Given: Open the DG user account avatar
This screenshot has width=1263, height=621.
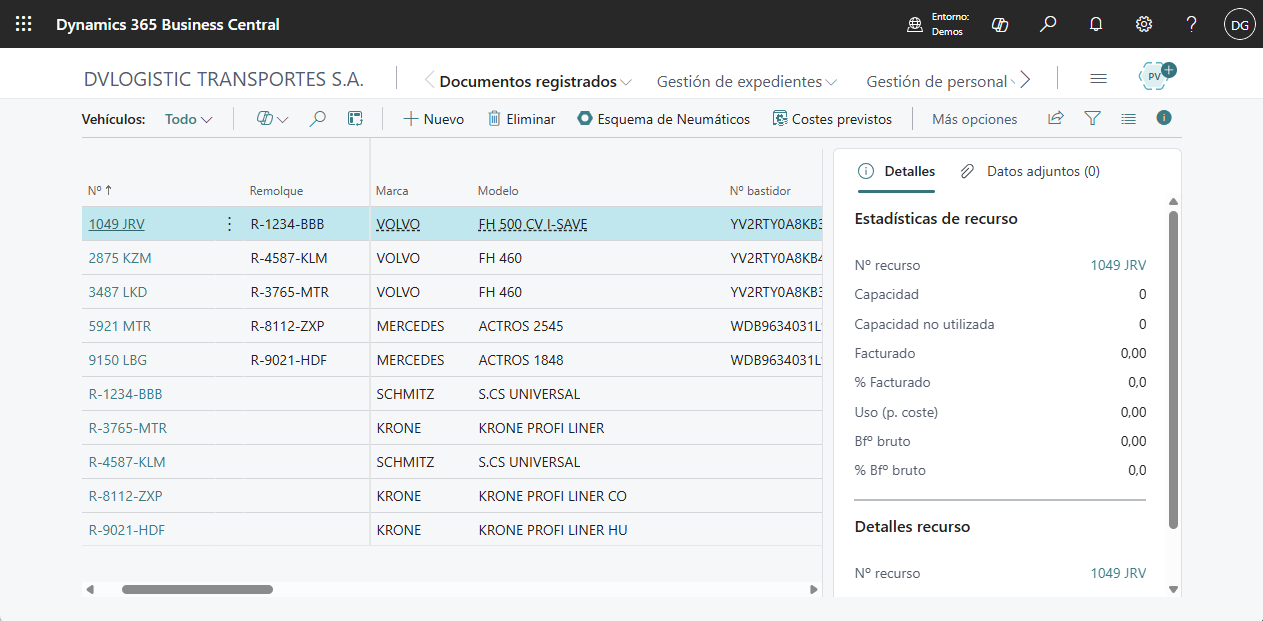Looking at the screenshot, I should point(1240,25).
